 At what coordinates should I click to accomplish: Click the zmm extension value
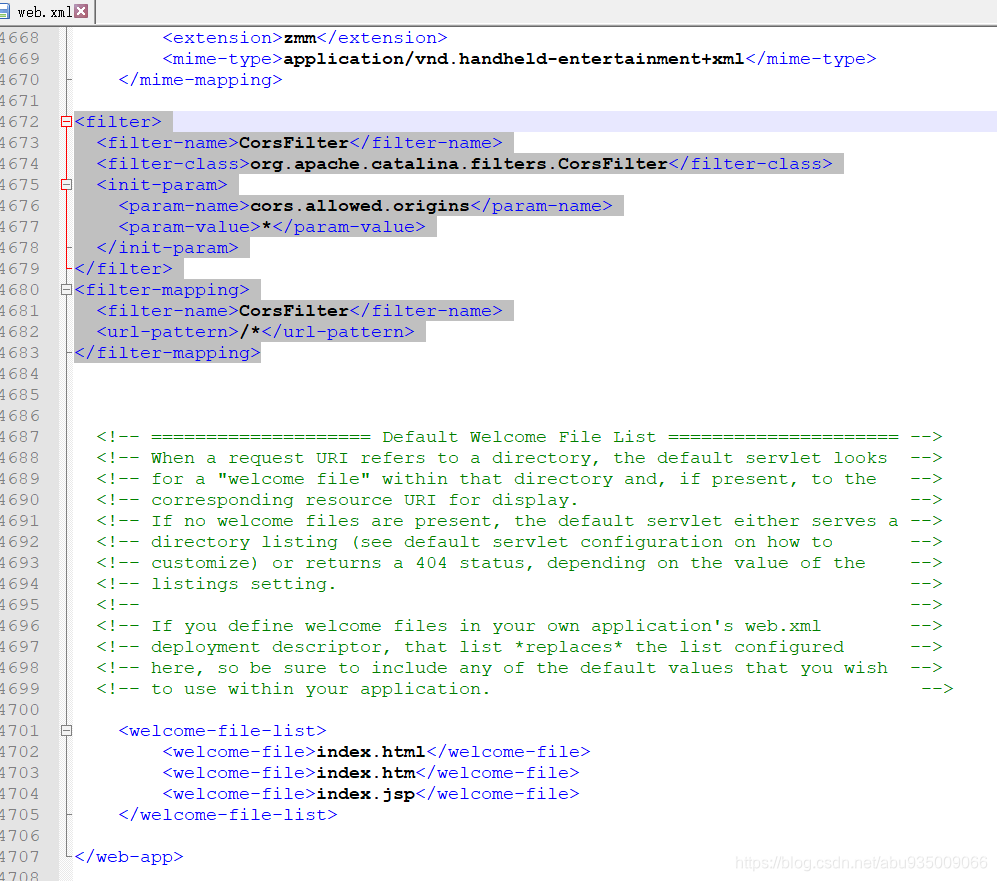[299, 38]
